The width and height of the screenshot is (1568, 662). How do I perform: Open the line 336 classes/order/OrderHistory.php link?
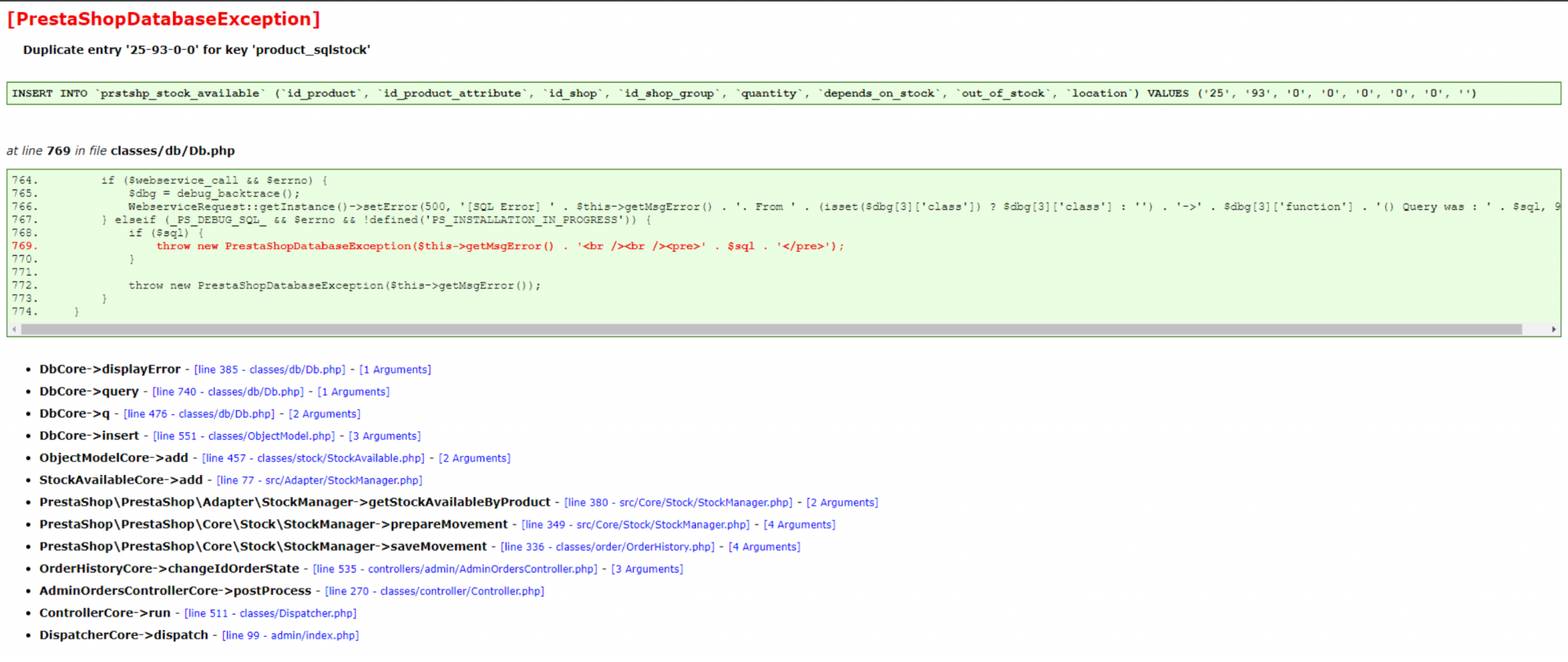pos(608,547)
